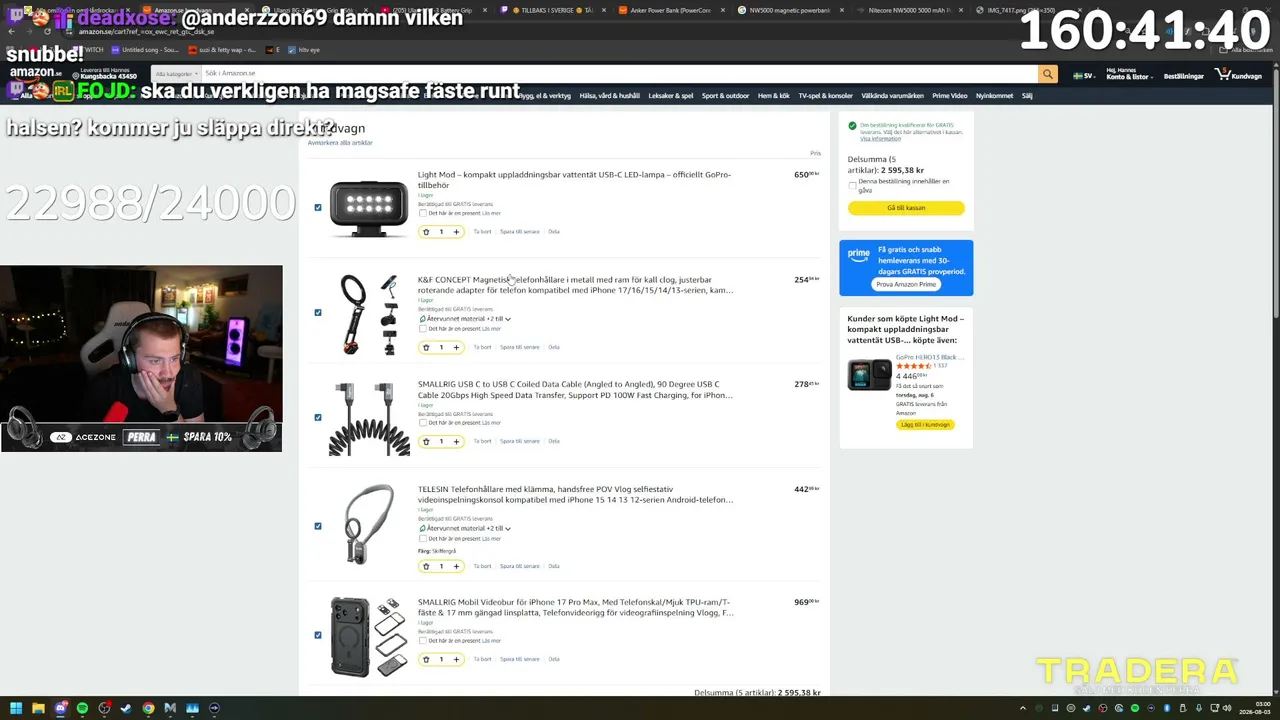Mark K&F CONCEPT item as a gift
Screen dimensions: 1280x720
pos(422,329)
